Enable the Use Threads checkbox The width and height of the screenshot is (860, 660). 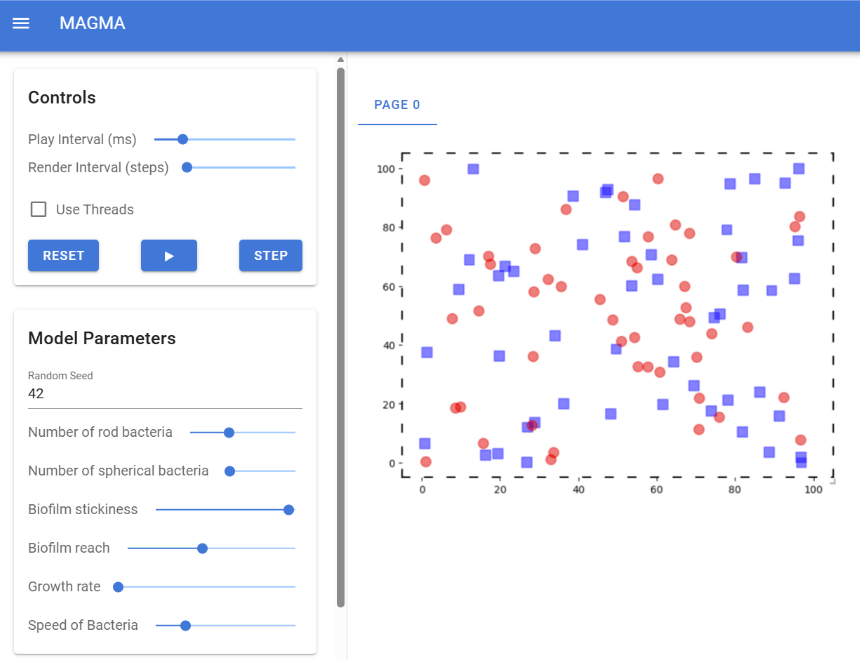39,209
